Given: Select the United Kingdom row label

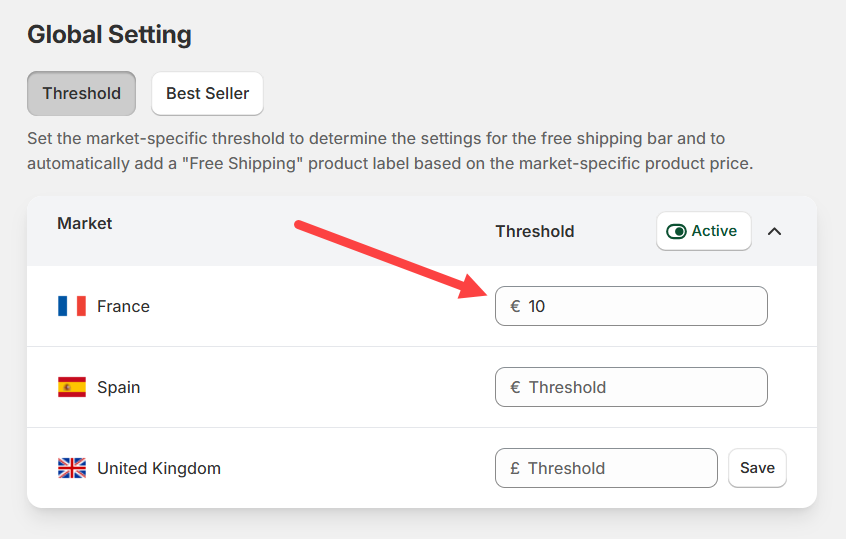Looking at the screenshot, I should click(159, 468).
